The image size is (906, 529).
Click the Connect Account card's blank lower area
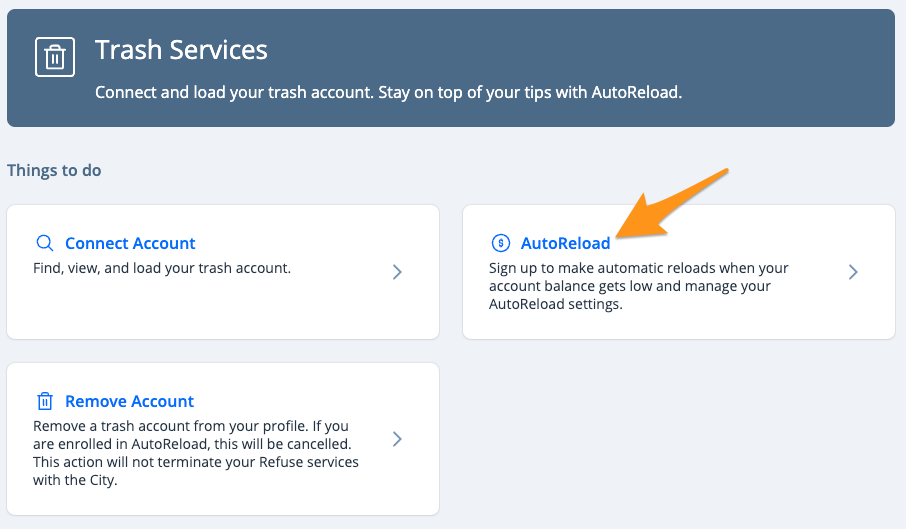[223, 309]
